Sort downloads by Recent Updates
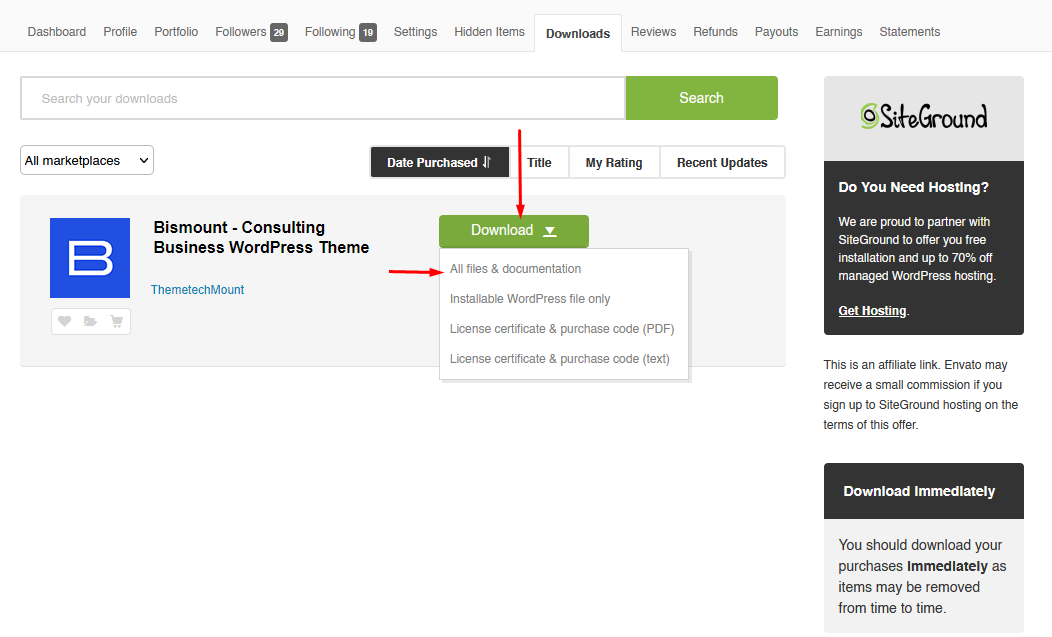 point(722,162)
